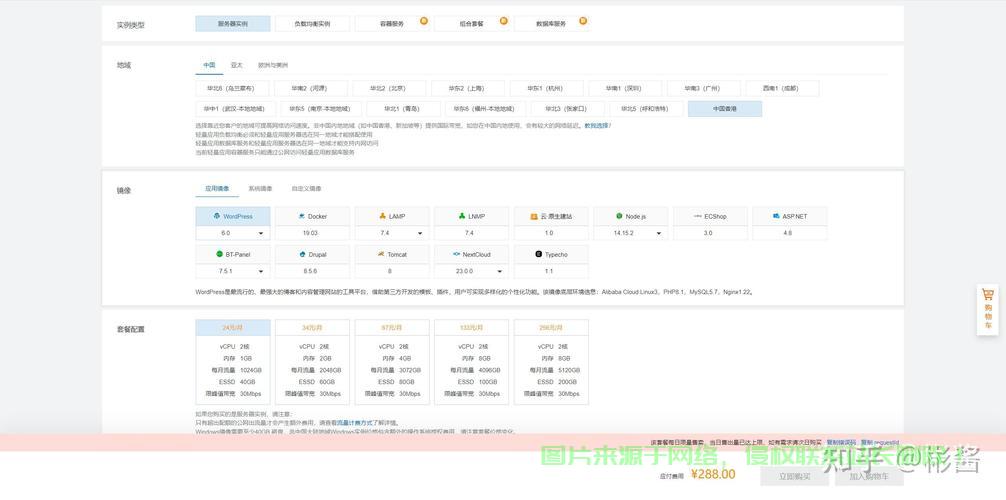Select the 负载均衡实例 instance type
The height and width of the screenshot is (500, 1006).
[x=312, y=24]
